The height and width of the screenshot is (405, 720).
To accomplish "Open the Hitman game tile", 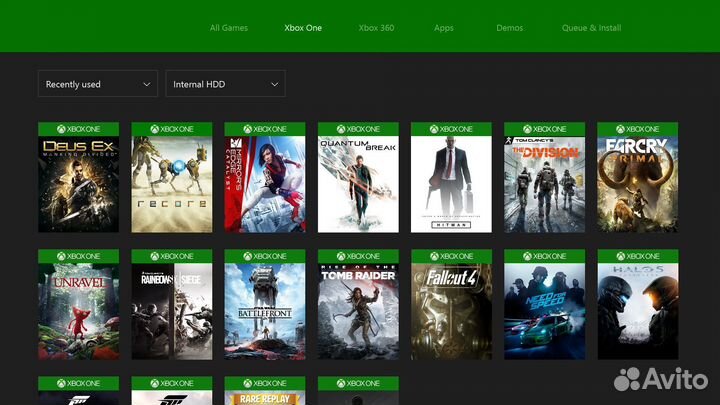I will (451, 177).
